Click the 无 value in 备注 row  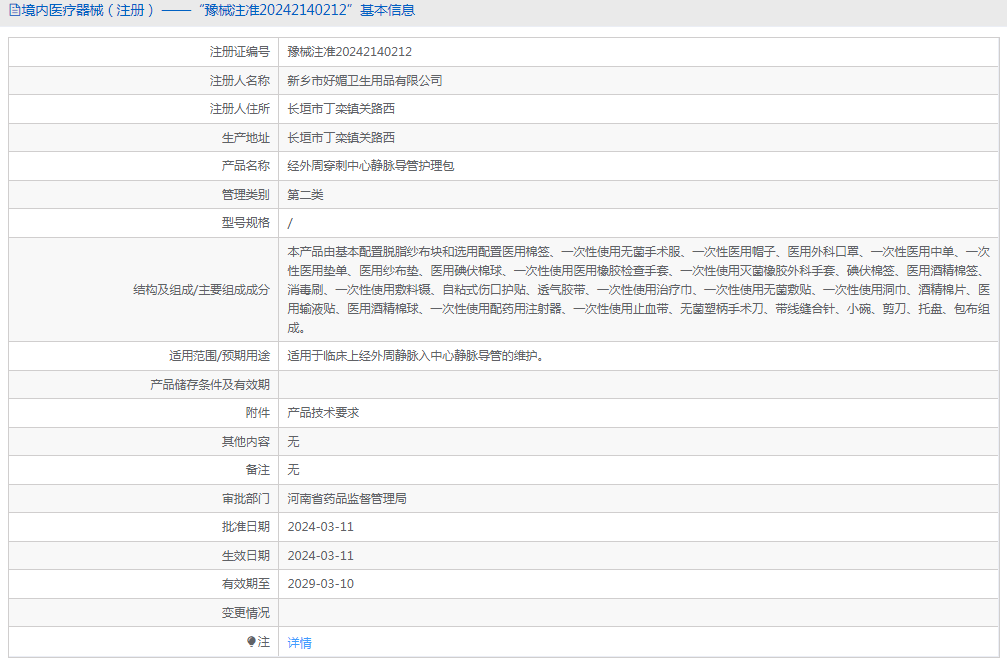pos(293,470)
